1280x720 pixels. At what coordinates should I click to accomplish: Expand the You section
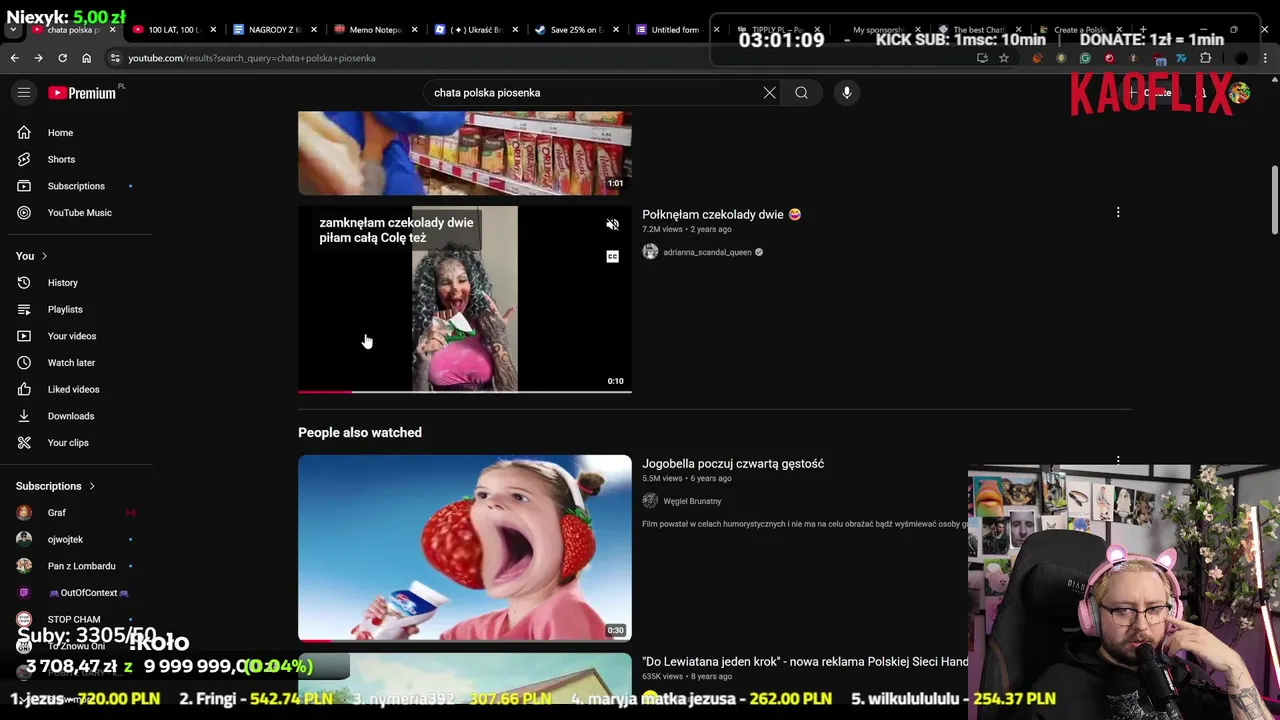click(32, 256)
